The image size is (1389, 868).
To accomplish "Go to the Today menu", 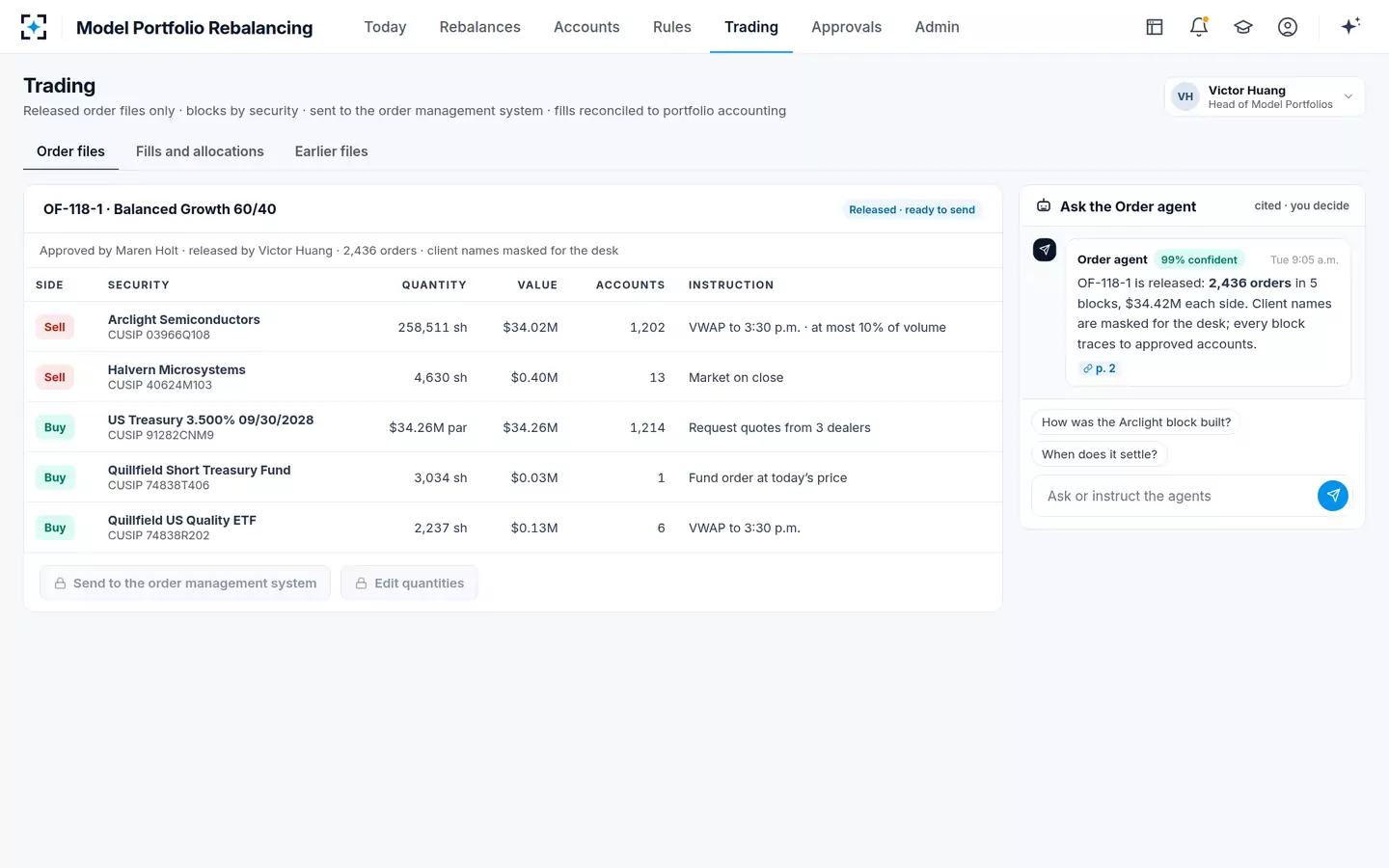I will pos(385,27).
